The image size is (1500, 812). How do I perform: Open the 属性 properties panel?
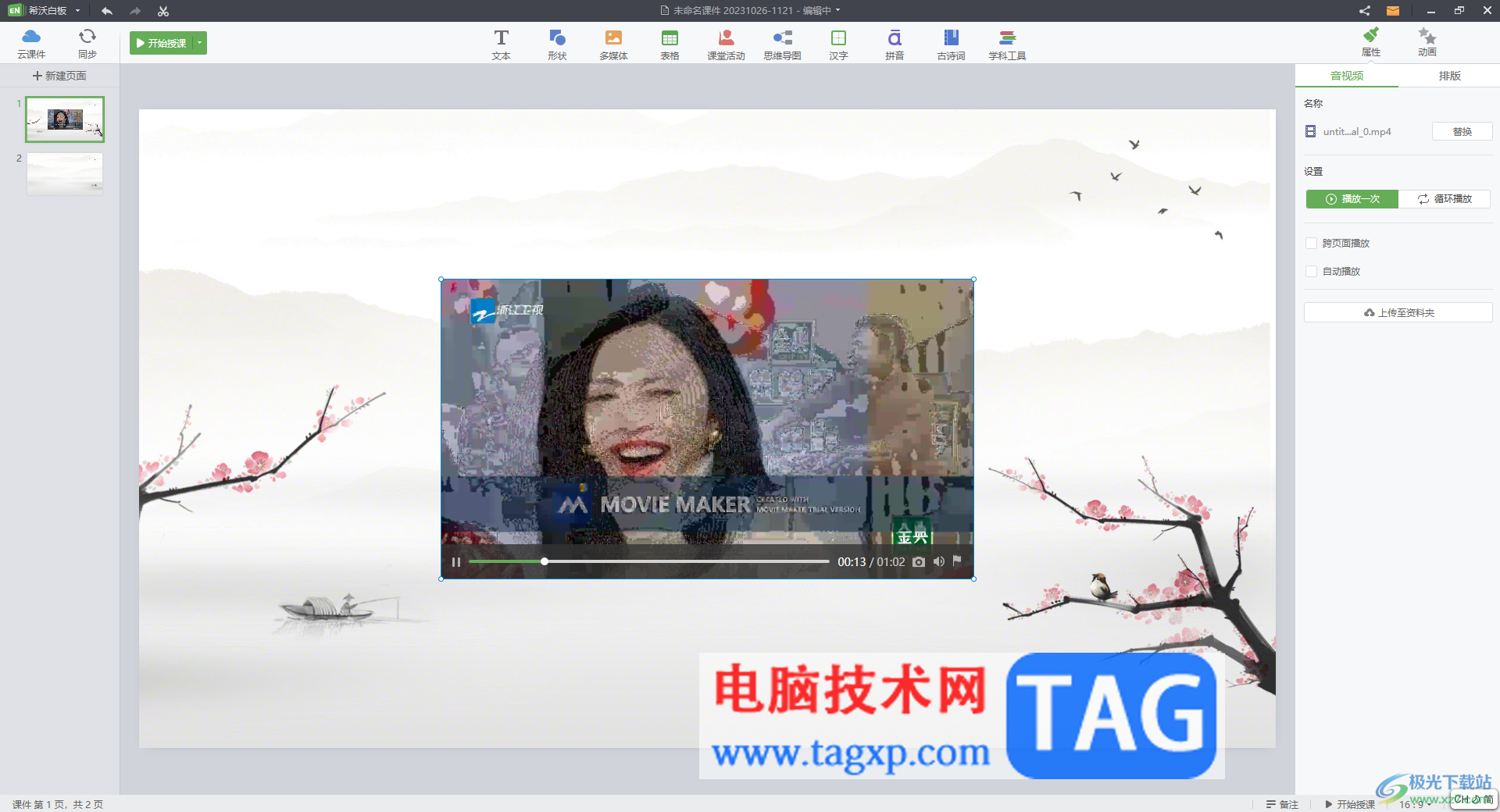1371,42
